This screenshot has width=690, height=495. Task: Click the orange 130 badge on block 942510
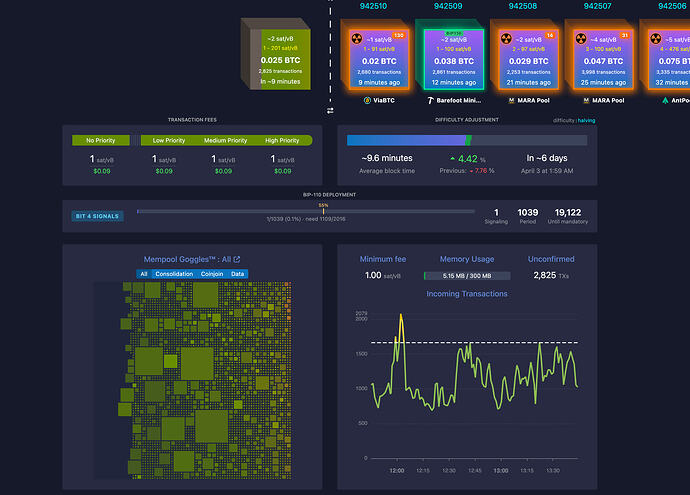tap(399, 36)
